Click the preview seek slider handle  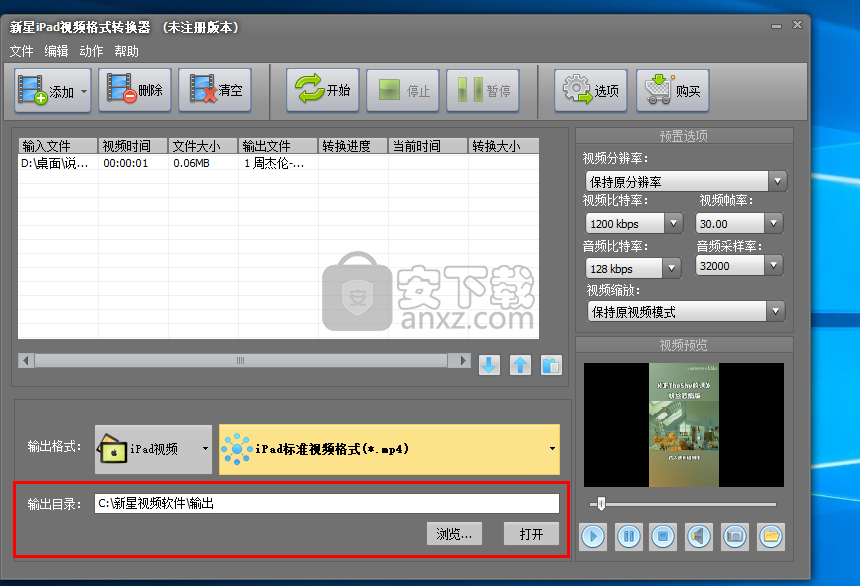[x=601, y=504]
